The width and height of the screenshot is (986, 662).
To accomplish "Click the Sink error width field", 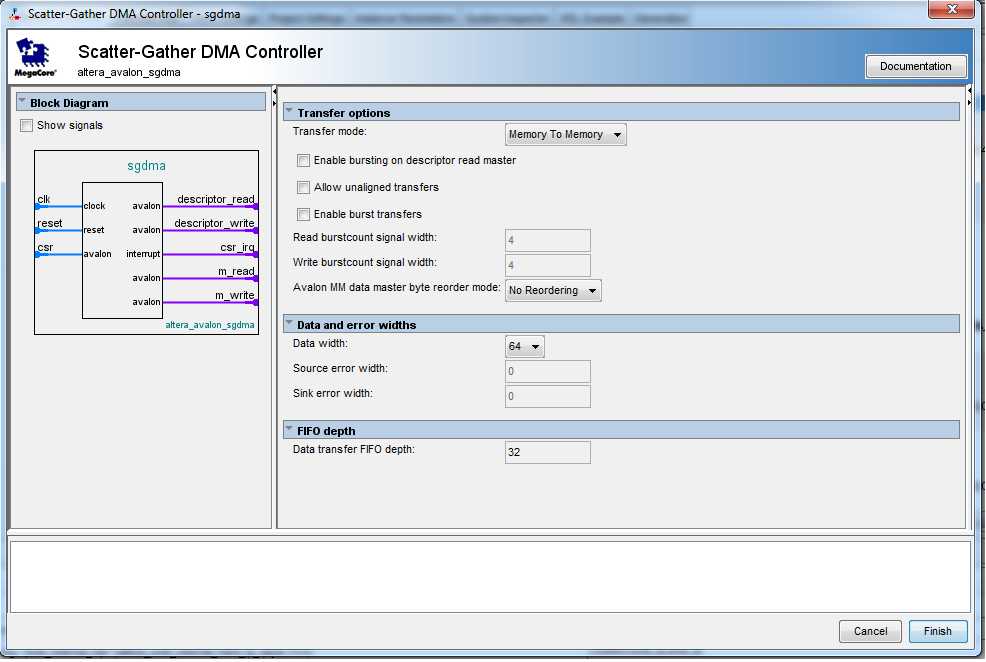I will click(547, 396).
